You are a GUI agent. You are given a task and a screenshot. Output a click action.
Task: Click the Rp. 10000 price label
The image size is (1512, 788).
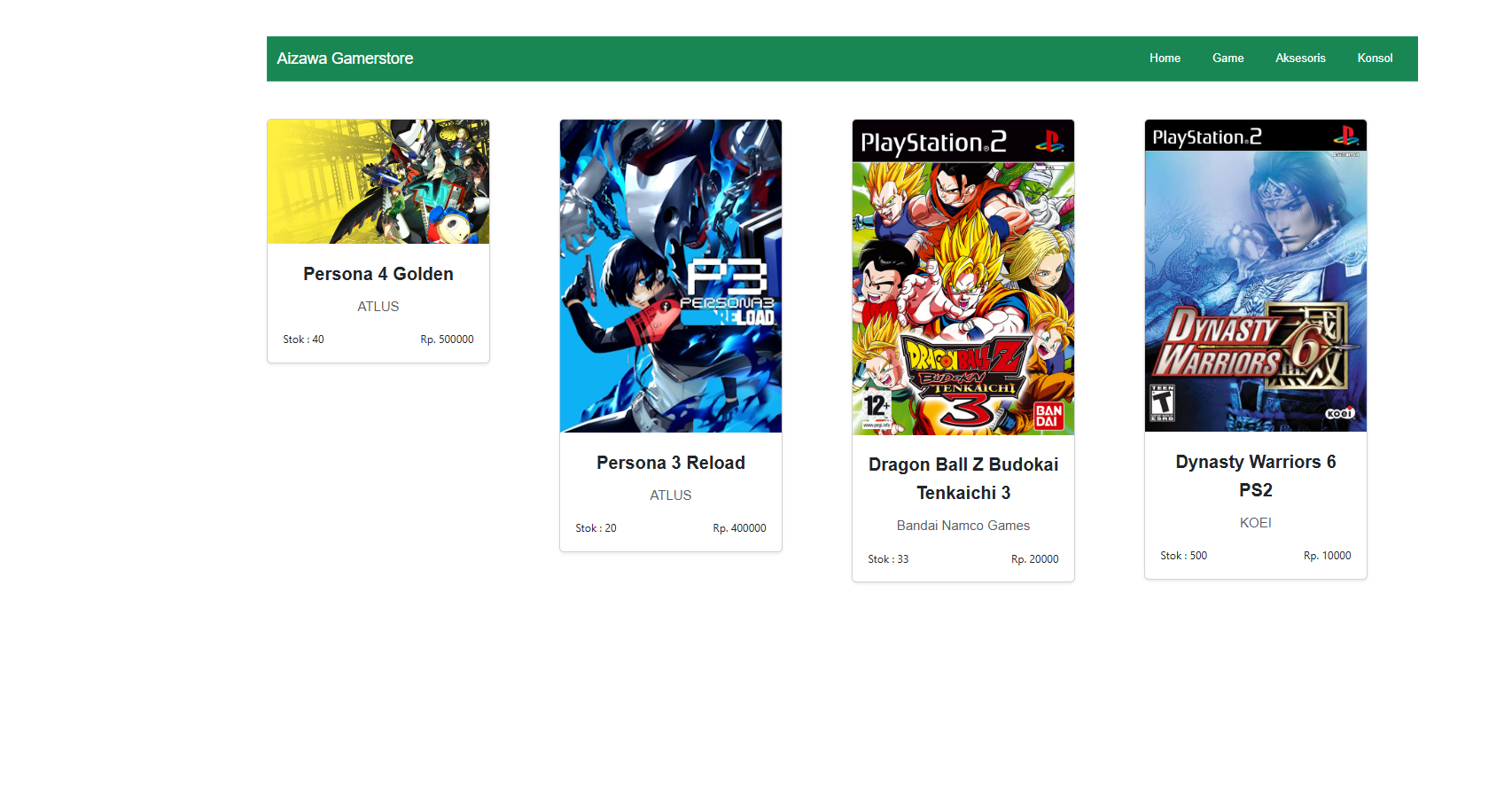coord(1327,556)
